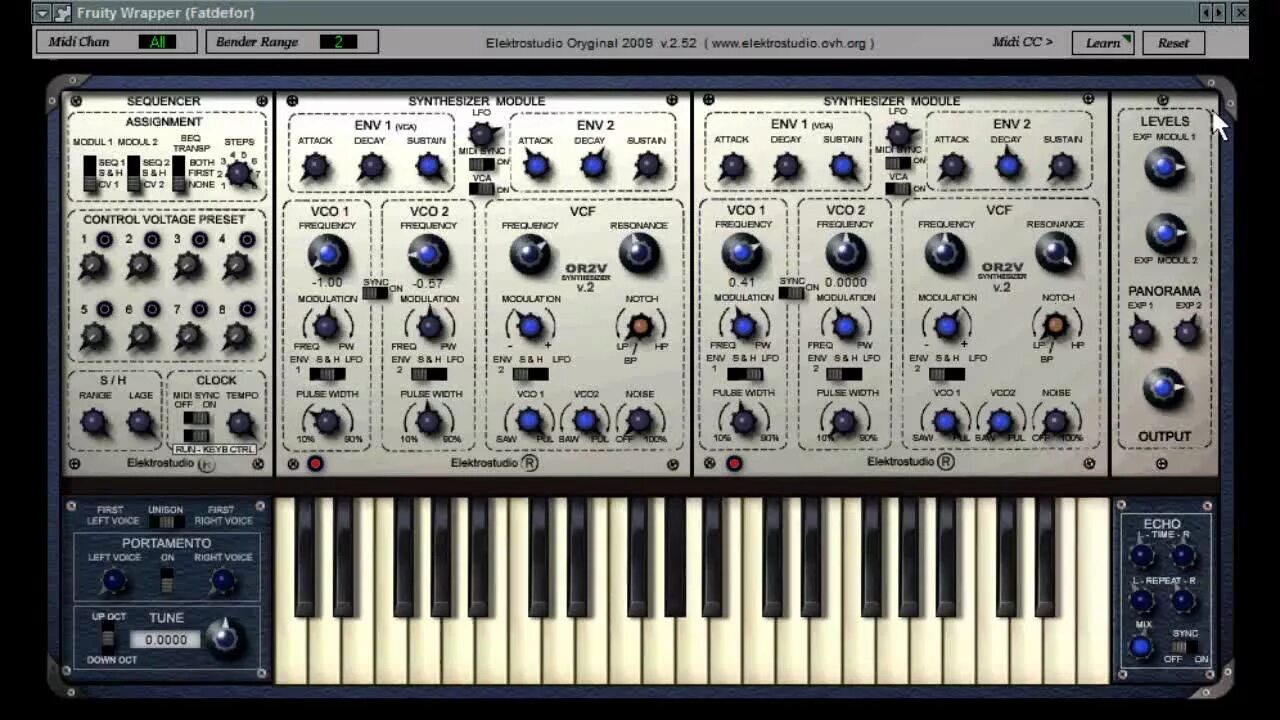Toggle the ECHO SYNC off/on switch

1184,647
